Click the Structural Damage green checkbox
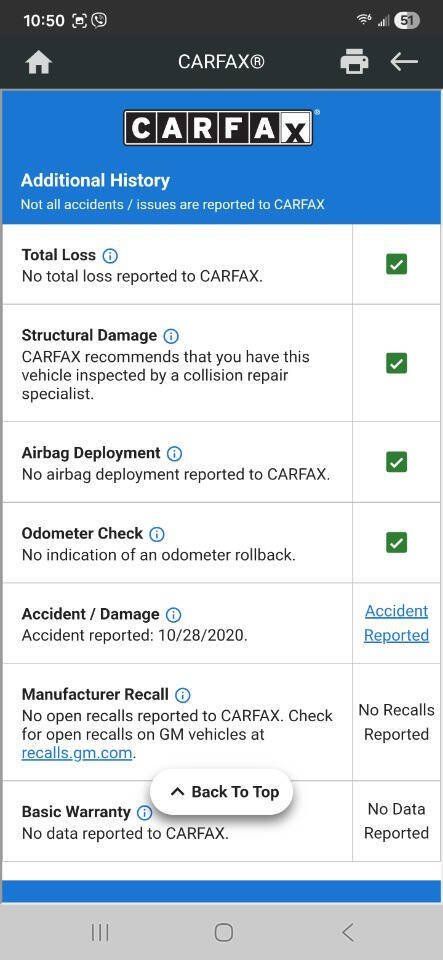The height and width of the screenshot is (960, 443). 396,364
